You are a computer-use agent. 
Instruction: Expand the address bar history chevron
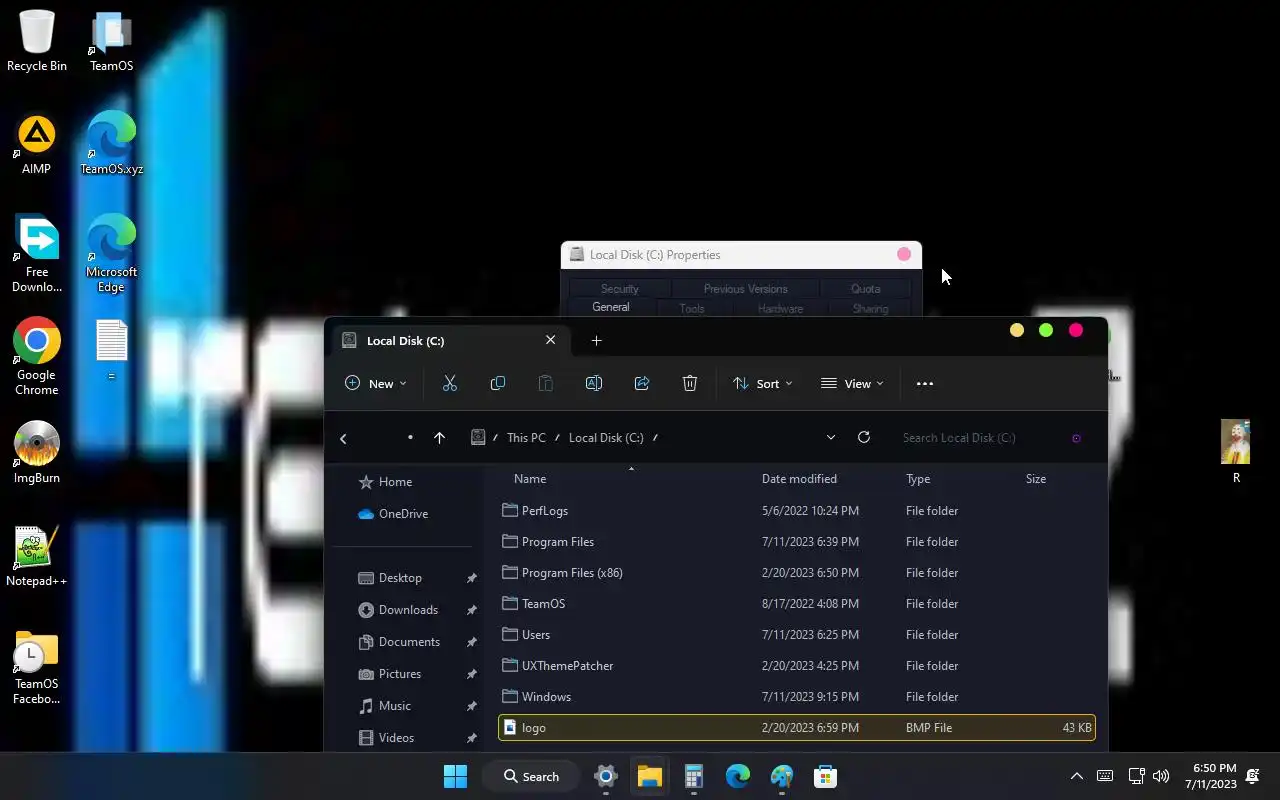tap(831, 437)
